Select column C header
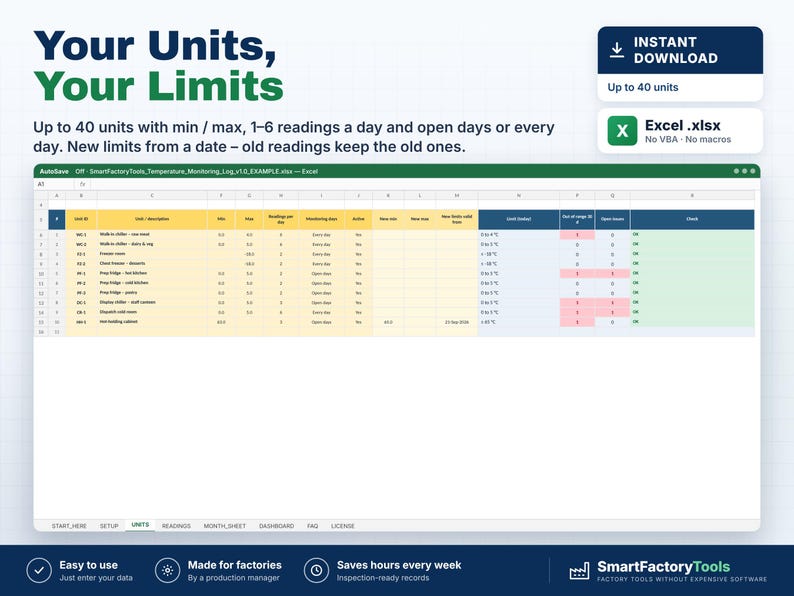This screenshot has width=794, height=596. pos(152,195)
